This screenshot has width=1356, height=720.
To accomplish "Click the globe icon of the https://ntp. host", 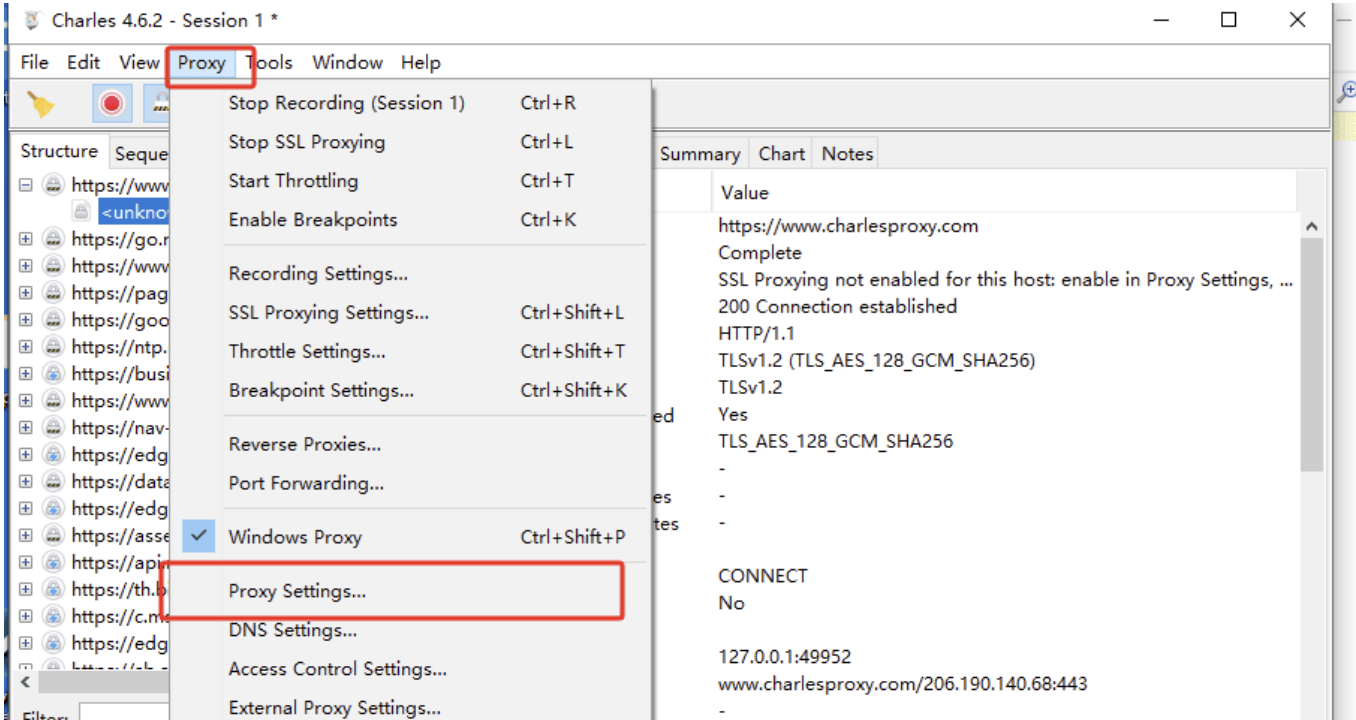I will tap(53, 347).
